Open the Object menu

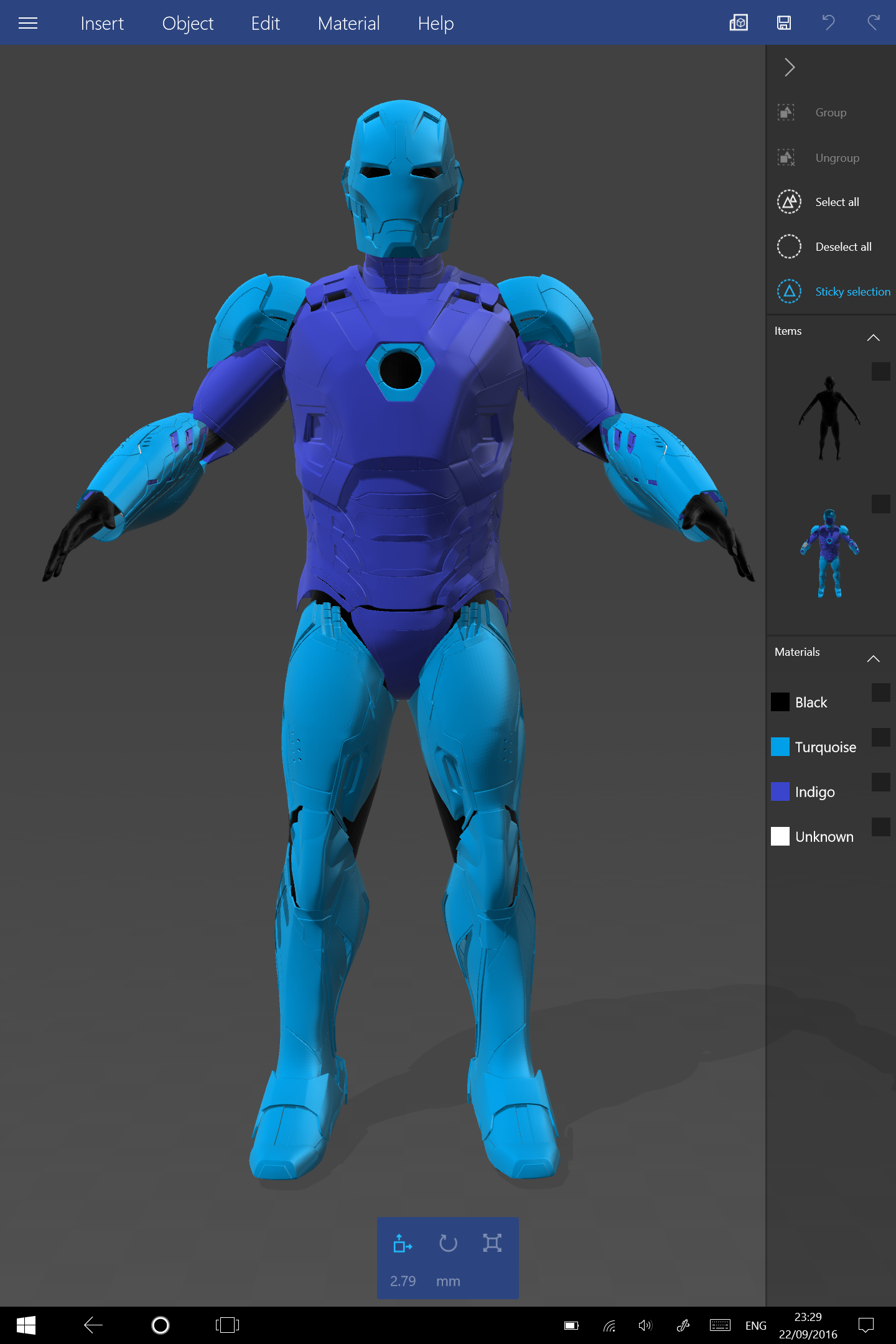187,24
